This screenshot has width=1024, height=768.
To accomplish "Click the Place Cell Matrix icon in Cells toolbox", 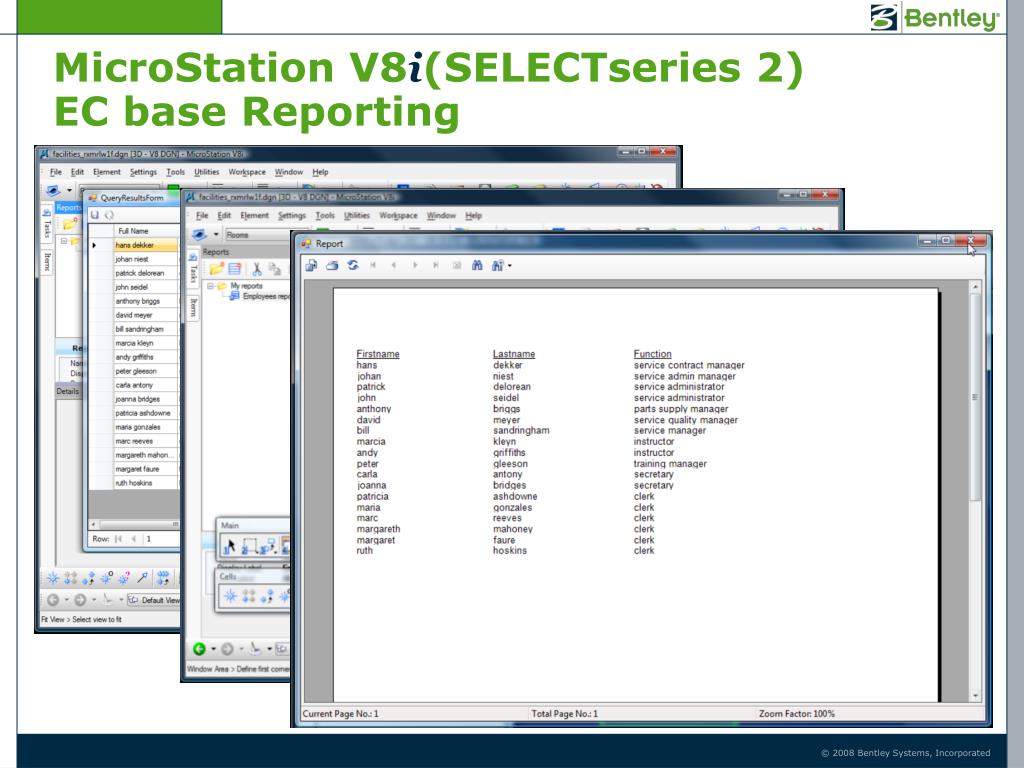I will pos(249,596).
